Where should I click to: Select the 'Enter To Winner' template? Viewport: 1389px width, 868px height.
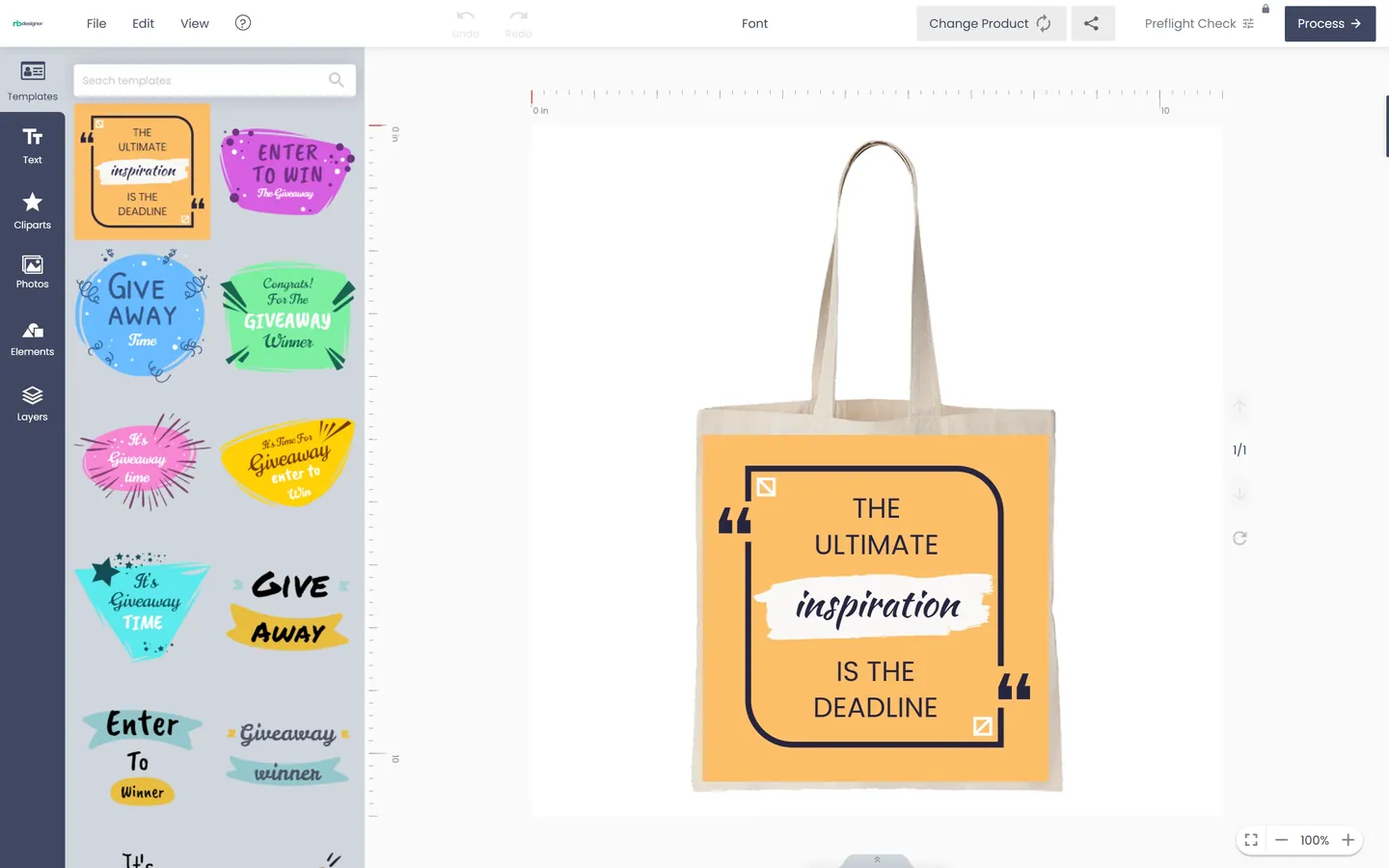click(x=142, y=756)
